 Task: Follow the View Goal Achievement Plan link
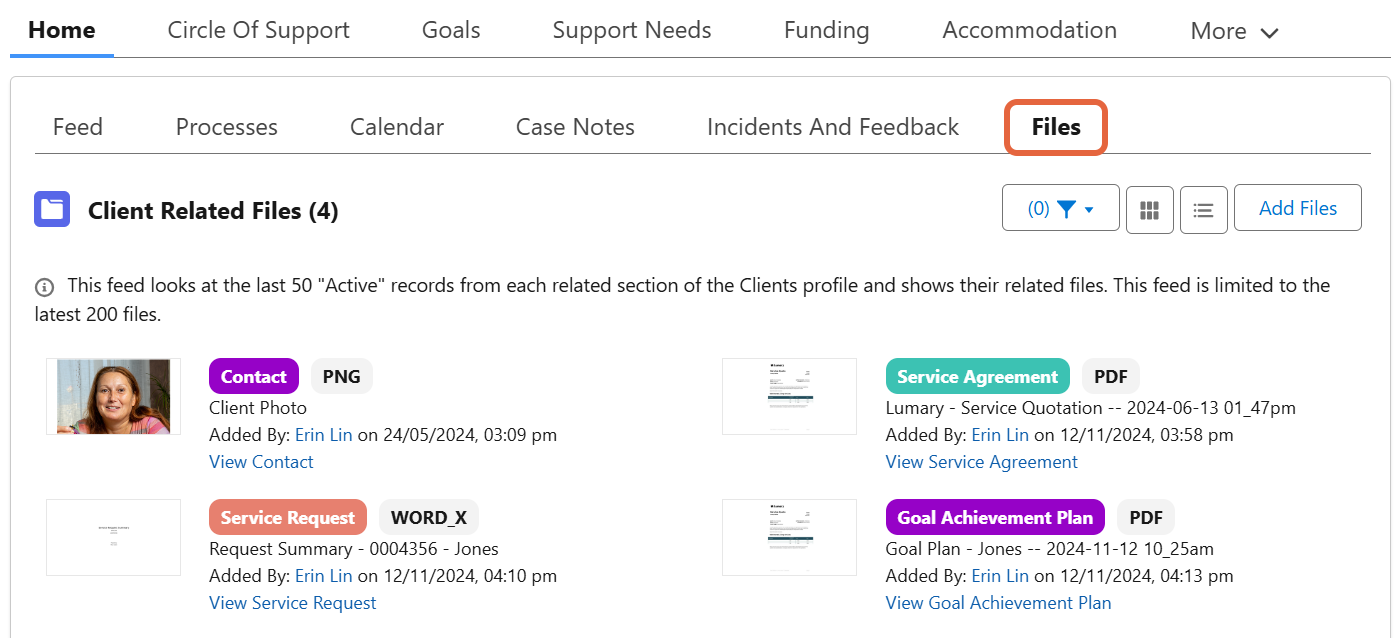point(998,603)
